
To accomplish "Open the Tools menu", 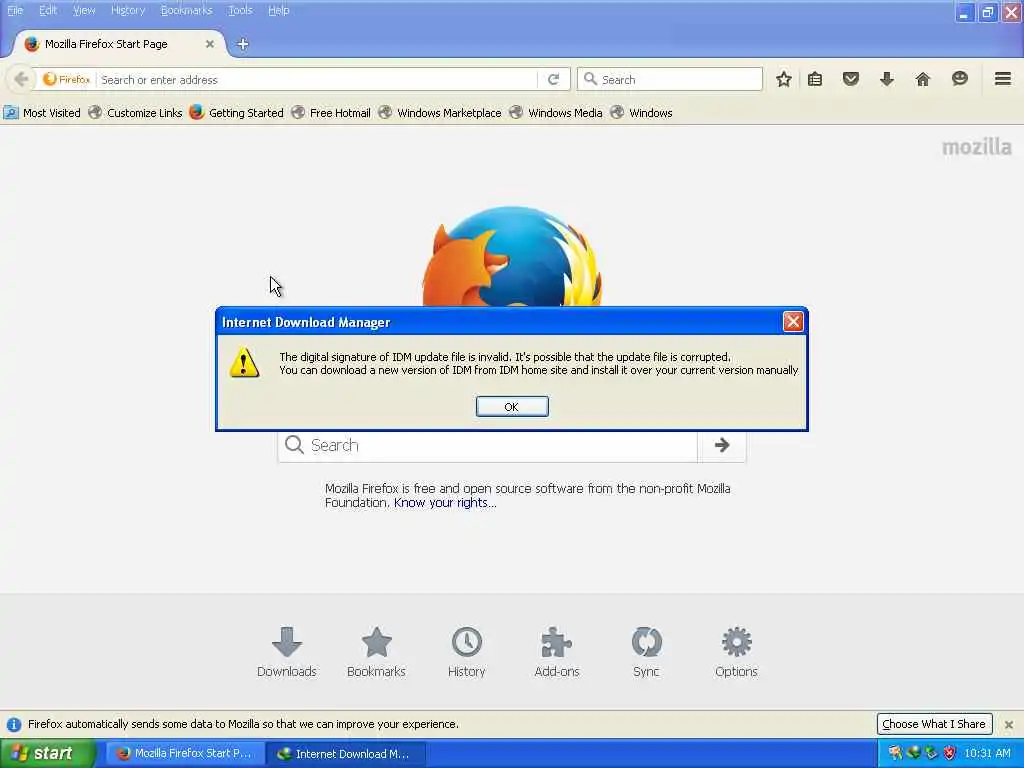I will (240, 10).
